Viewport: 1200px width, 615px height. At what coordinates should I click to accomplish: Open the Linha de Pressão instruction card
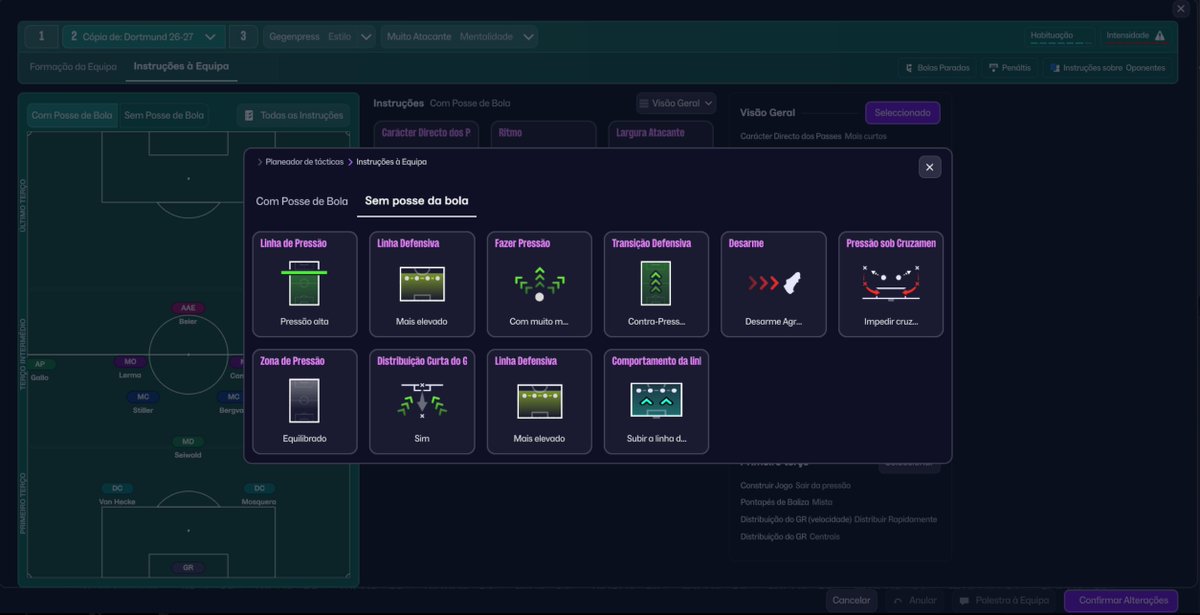[x=304, y=284]
